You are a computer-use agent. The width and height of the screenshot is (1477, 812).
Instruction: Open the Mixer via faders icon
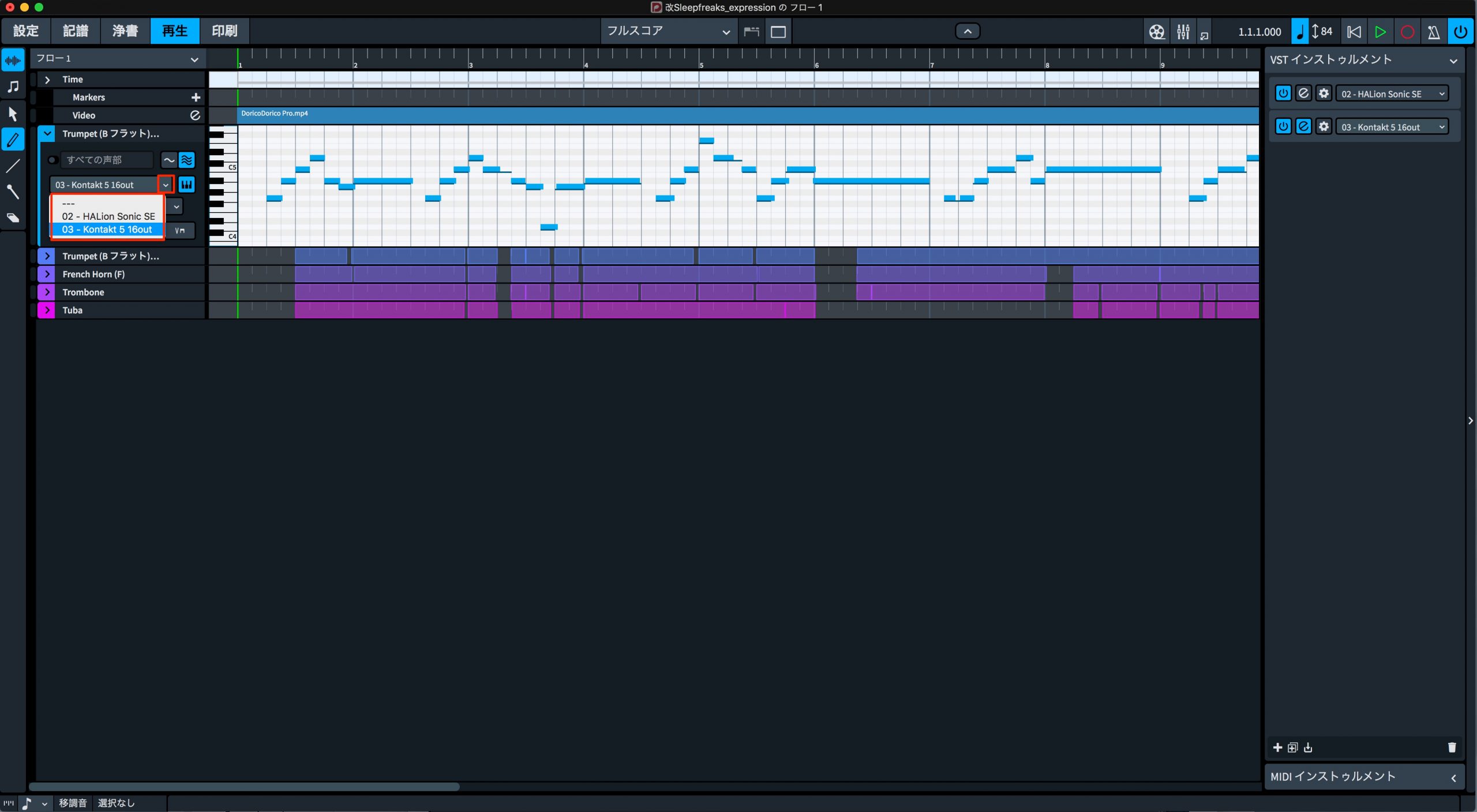(x=1183, y=32)
